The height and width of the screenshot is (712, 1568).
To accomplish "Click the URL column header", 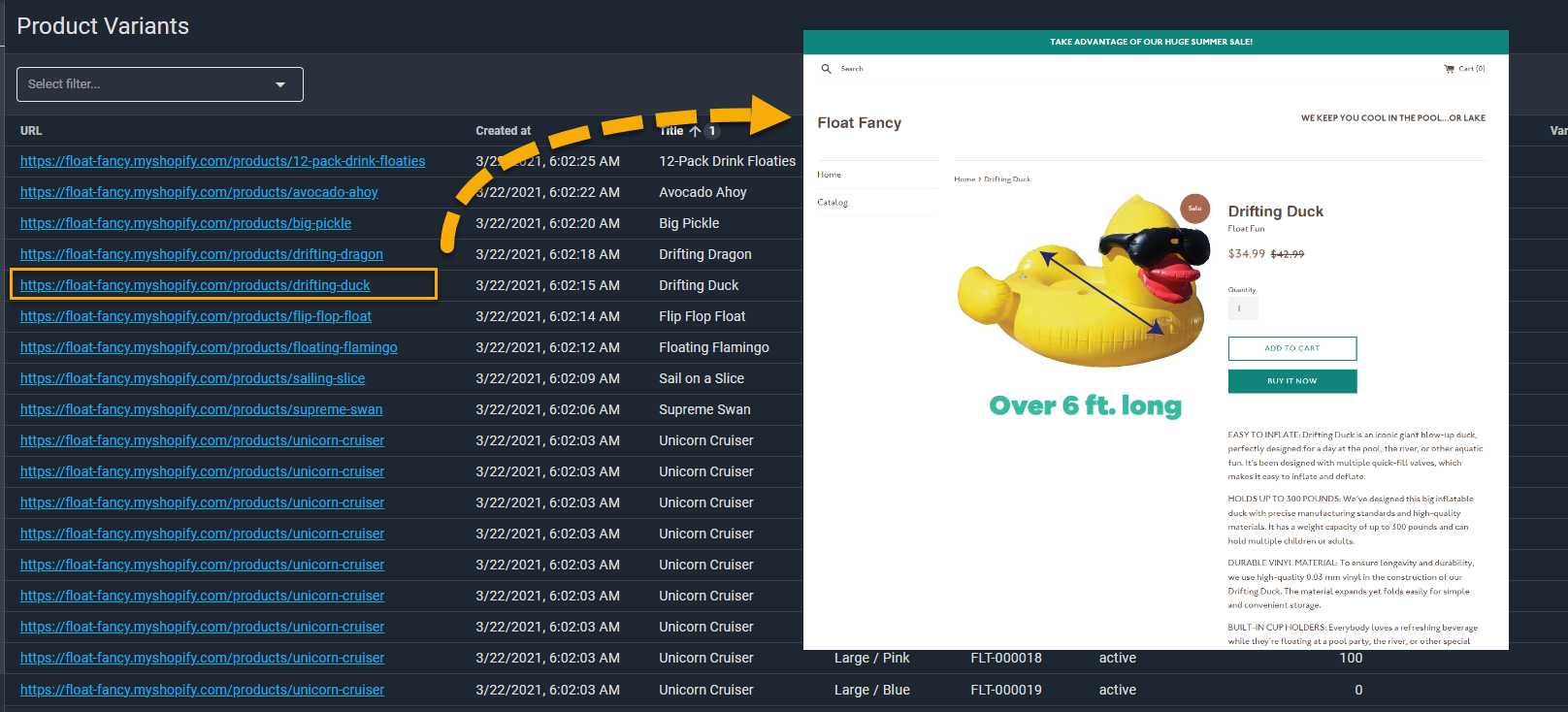I will tap(31, 131).
